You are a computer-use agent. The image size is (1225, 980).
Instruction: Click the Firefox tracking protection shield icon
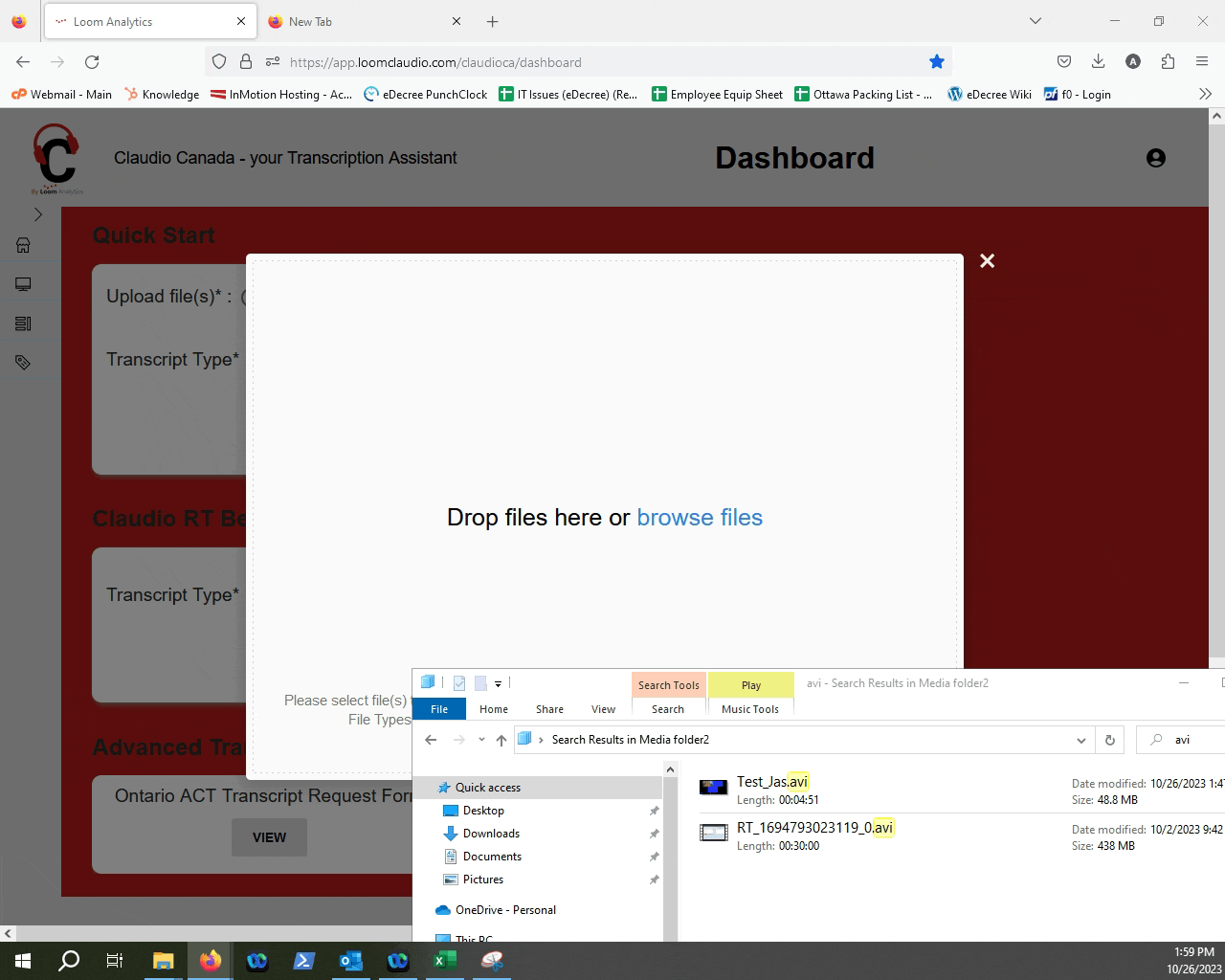[219, 61]
